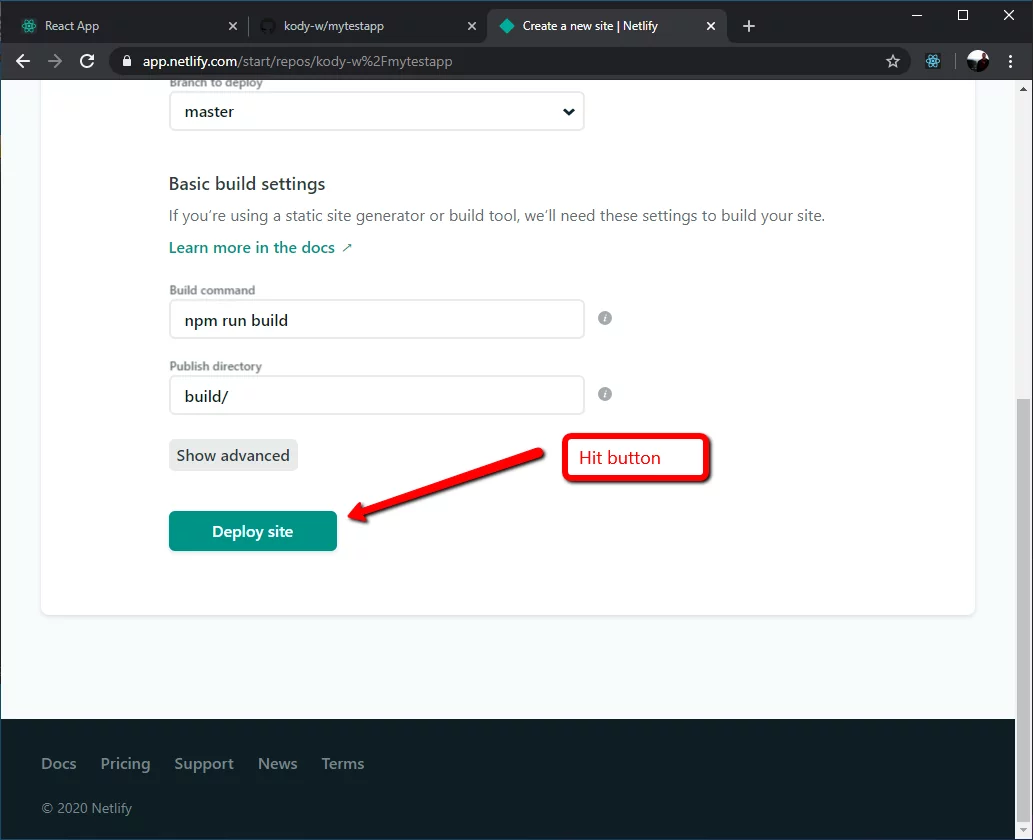Image resolution: width=1033 pixels, height=840 pixels.
Task: Click the Build command input field
Action: 377,320
